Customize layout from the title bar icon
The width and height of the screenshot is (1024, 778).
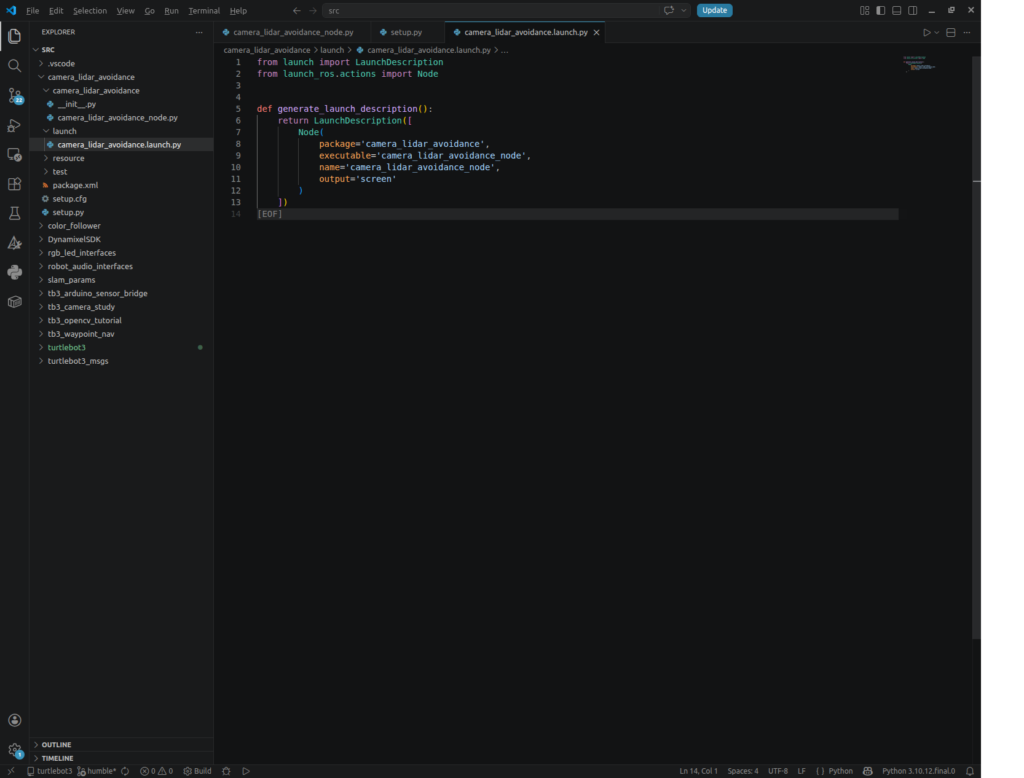point(865,10)
